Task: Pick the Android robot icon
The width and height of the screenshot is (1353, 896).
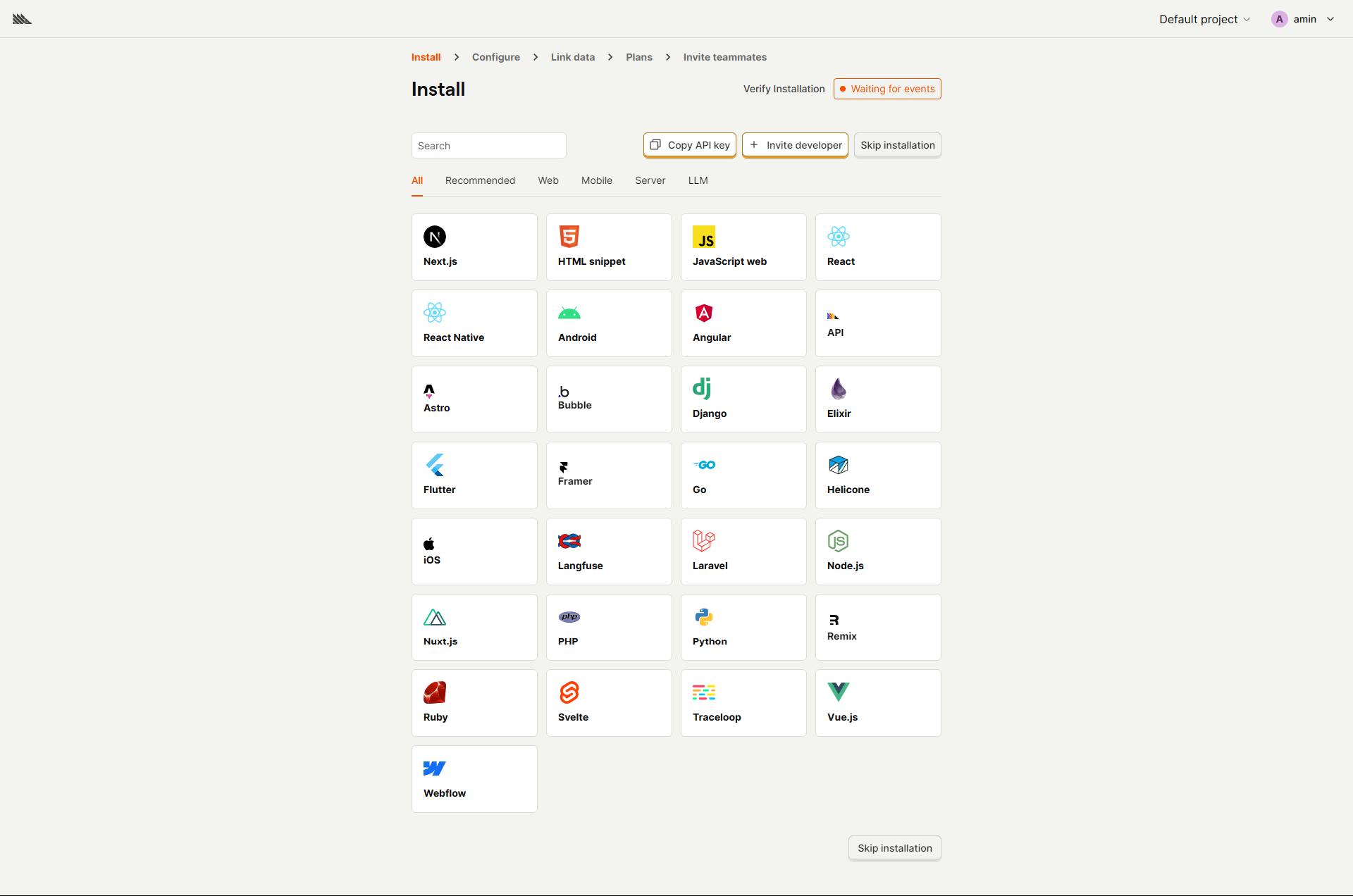Action: pos(569,313)
